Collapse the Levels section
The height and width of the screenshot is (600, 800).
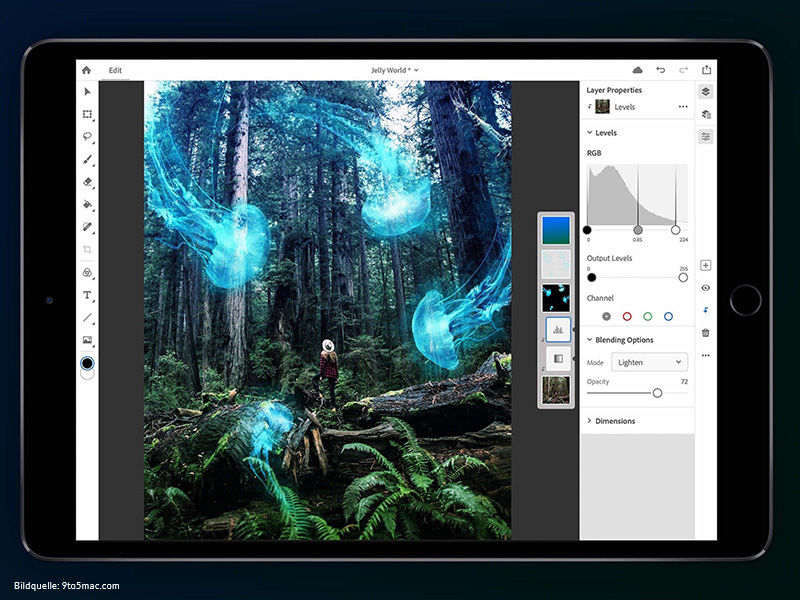tap(589, 132)
